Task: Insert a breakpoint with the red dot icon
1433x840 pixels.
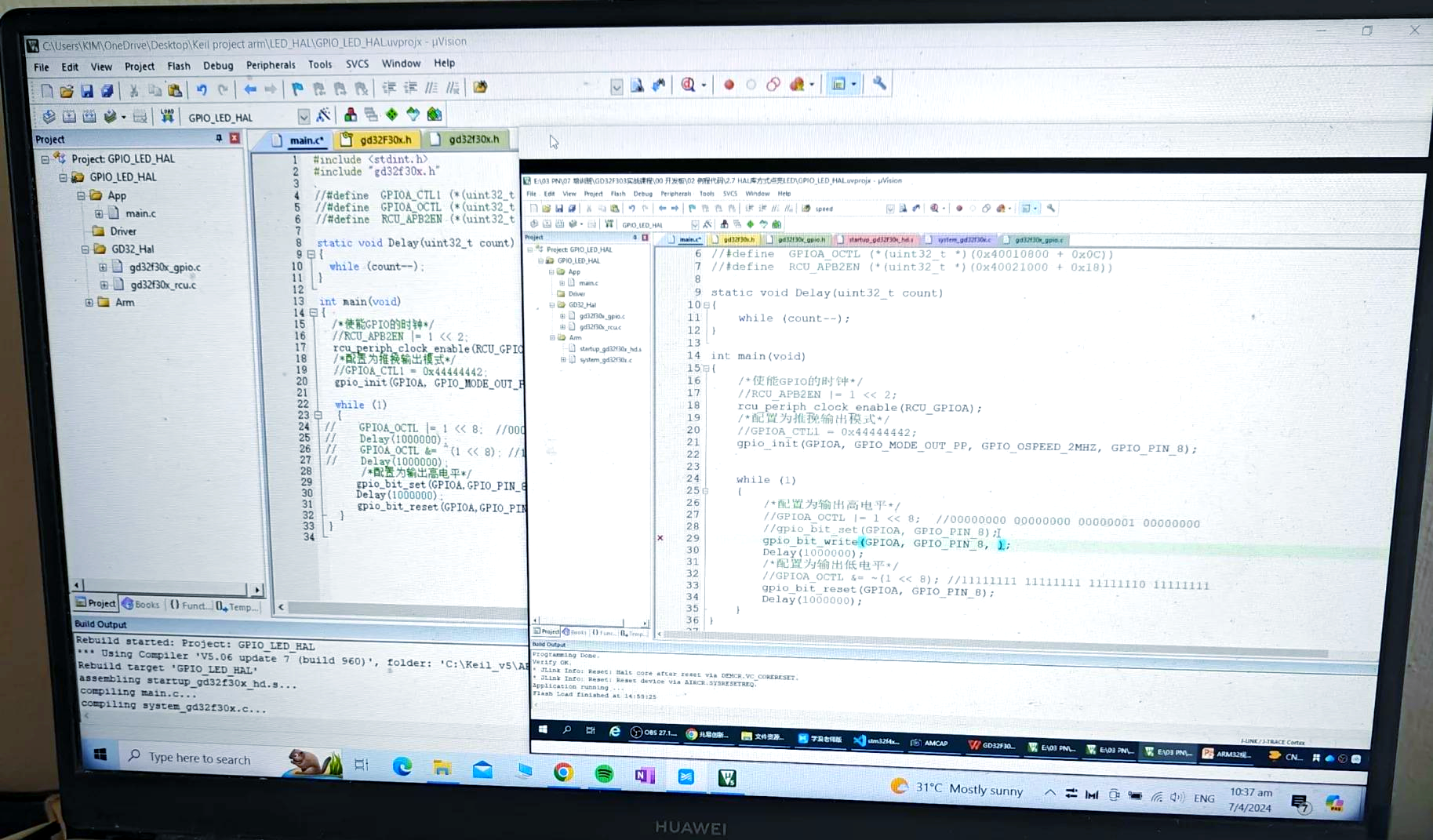Action: [729, 85]
